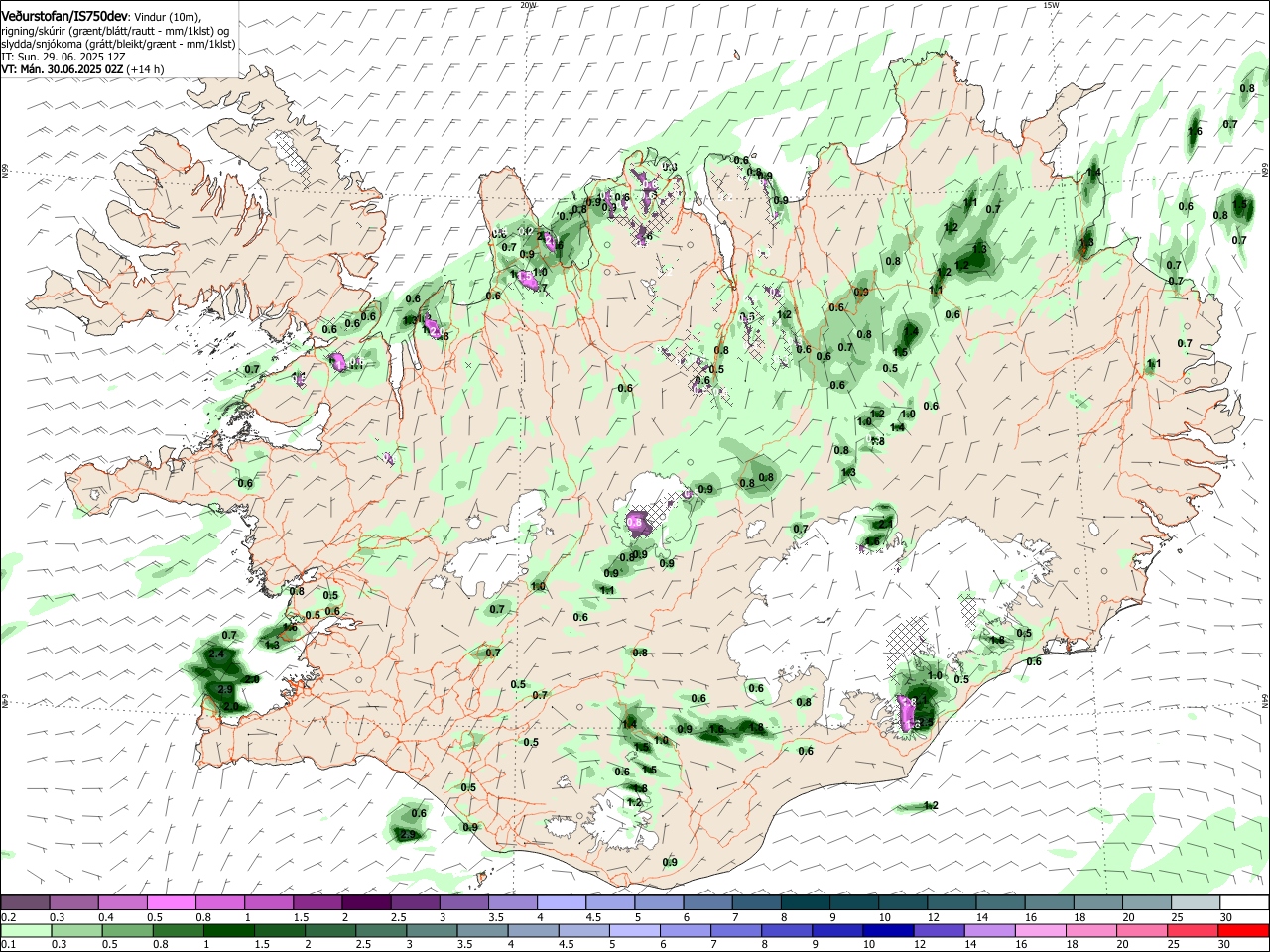Pick the dark mauve 0.2–0.3 snow swatch
The height and width of the screenshot is (952, 1270).
25,903
